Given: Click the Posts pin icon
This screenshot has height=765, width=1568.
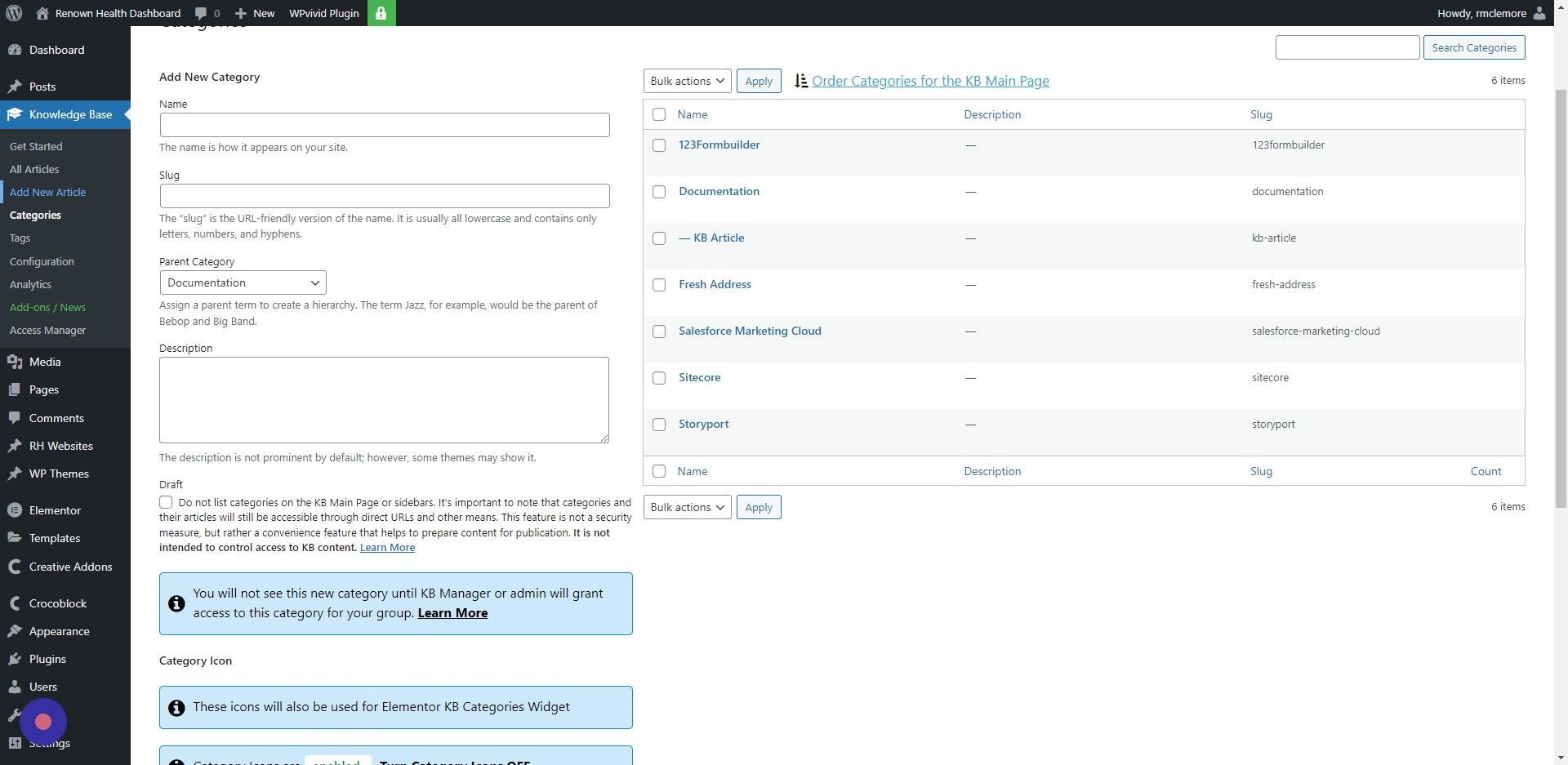Looking at the screenshot, I should coord(15,87).
